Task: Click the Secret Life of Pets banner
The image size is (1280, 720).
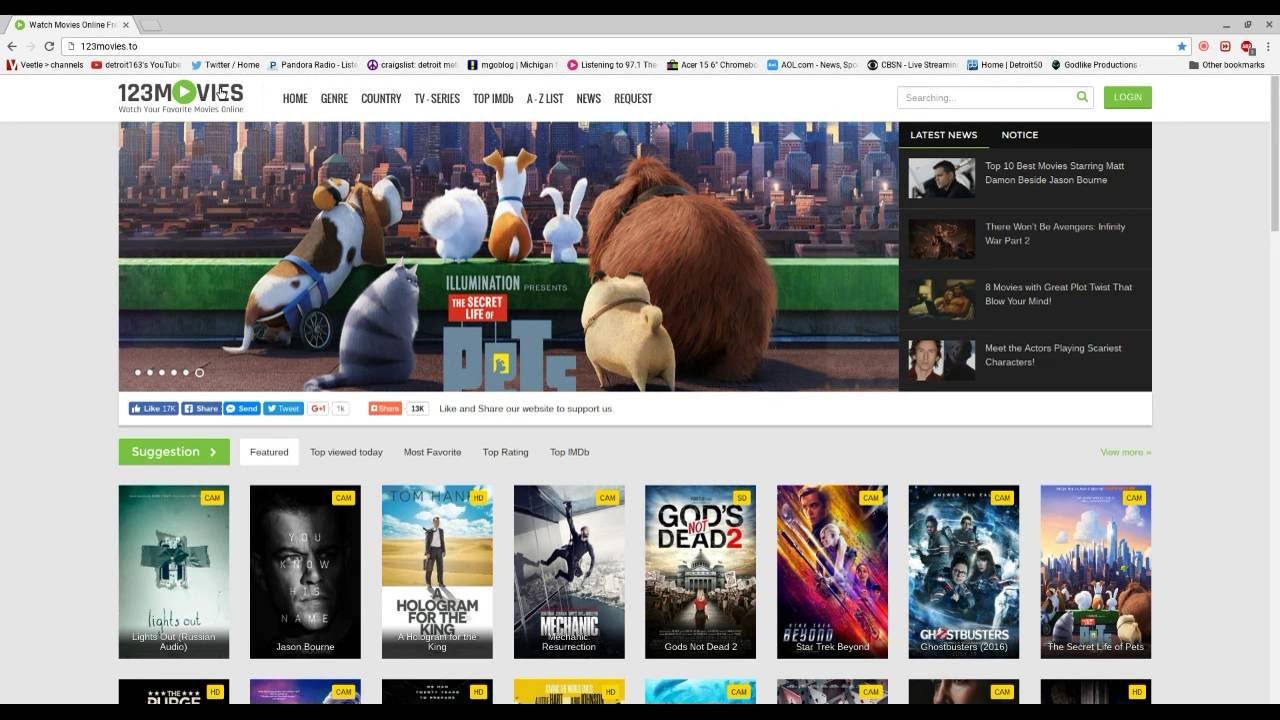Action: pyautogui.click(x=508, y=257)
